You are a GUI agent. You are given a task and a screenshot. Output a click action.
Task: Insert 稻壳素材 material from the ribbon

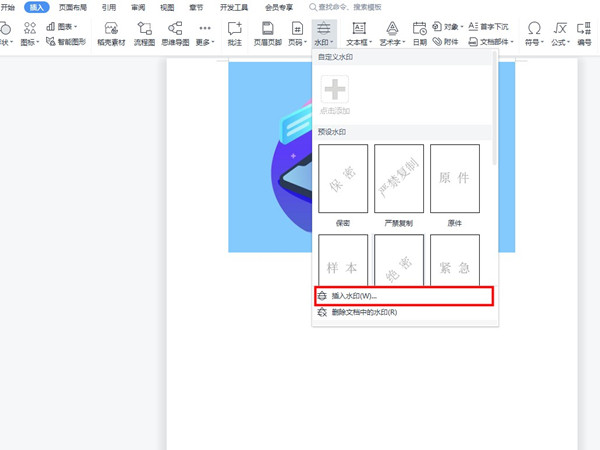tap(111, 33)
